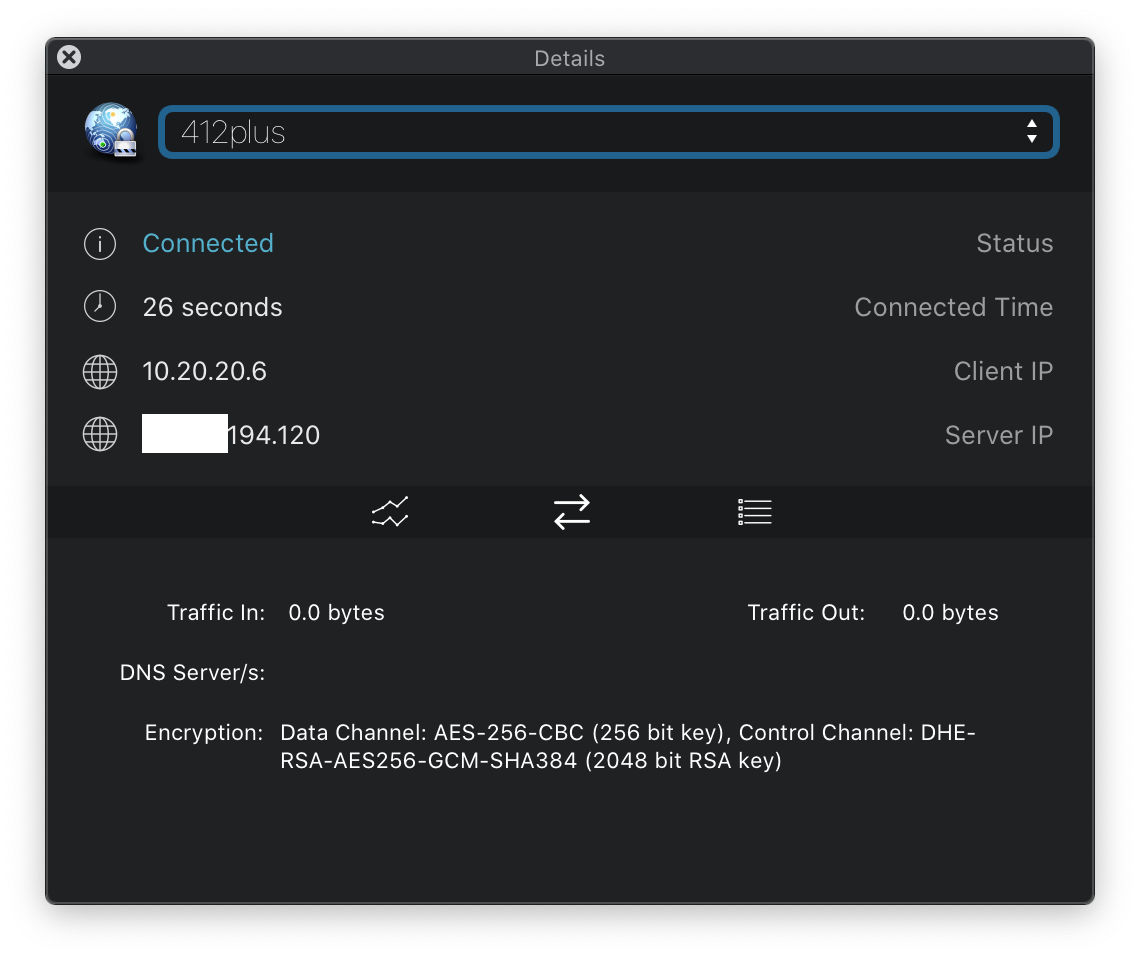Click the Traffic In 0.0 bytes value
1140x958 pixels.
(336, 613)
